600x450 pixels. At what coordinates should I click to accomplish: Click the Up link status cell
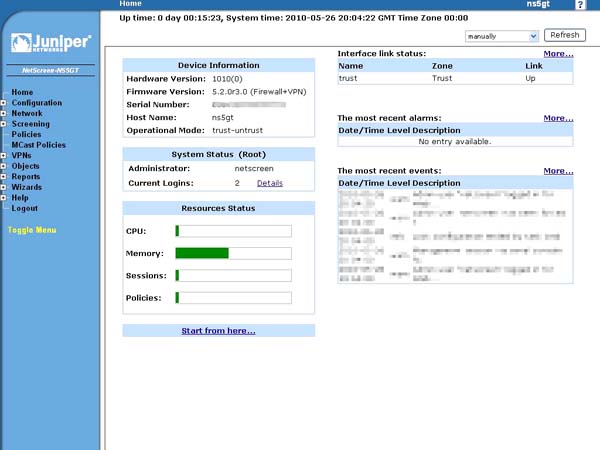(530, 78)
